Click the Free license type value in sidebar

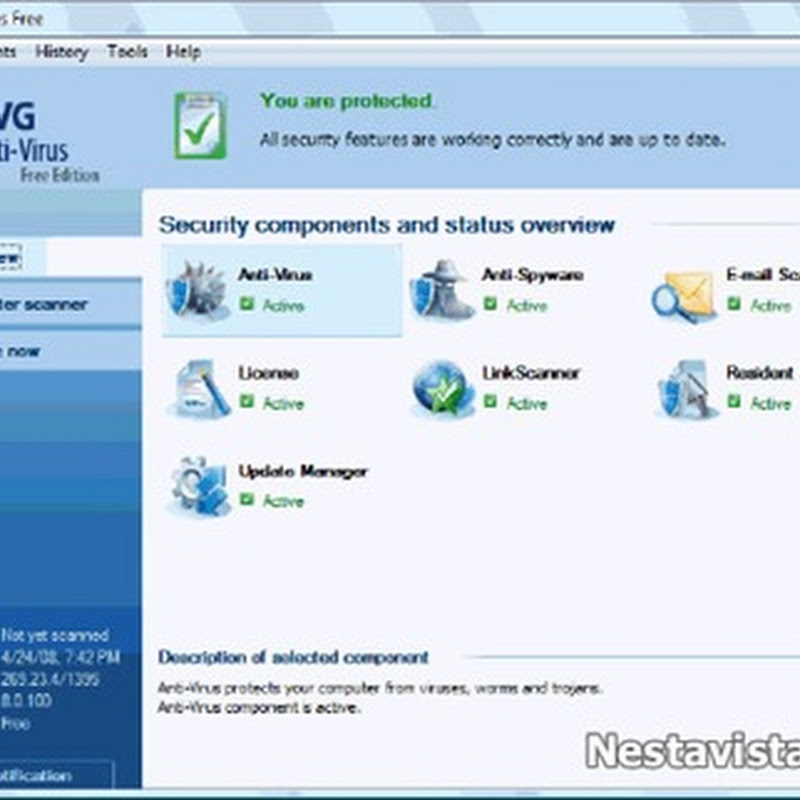coord(15,723)
